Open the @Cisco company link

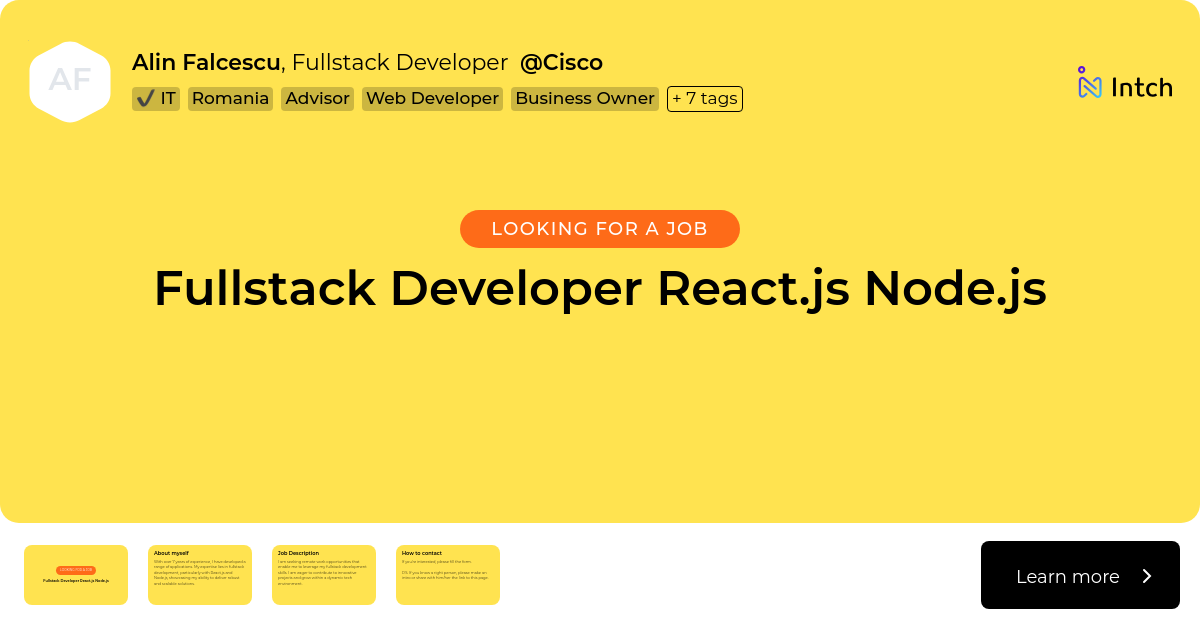point(561,62)
